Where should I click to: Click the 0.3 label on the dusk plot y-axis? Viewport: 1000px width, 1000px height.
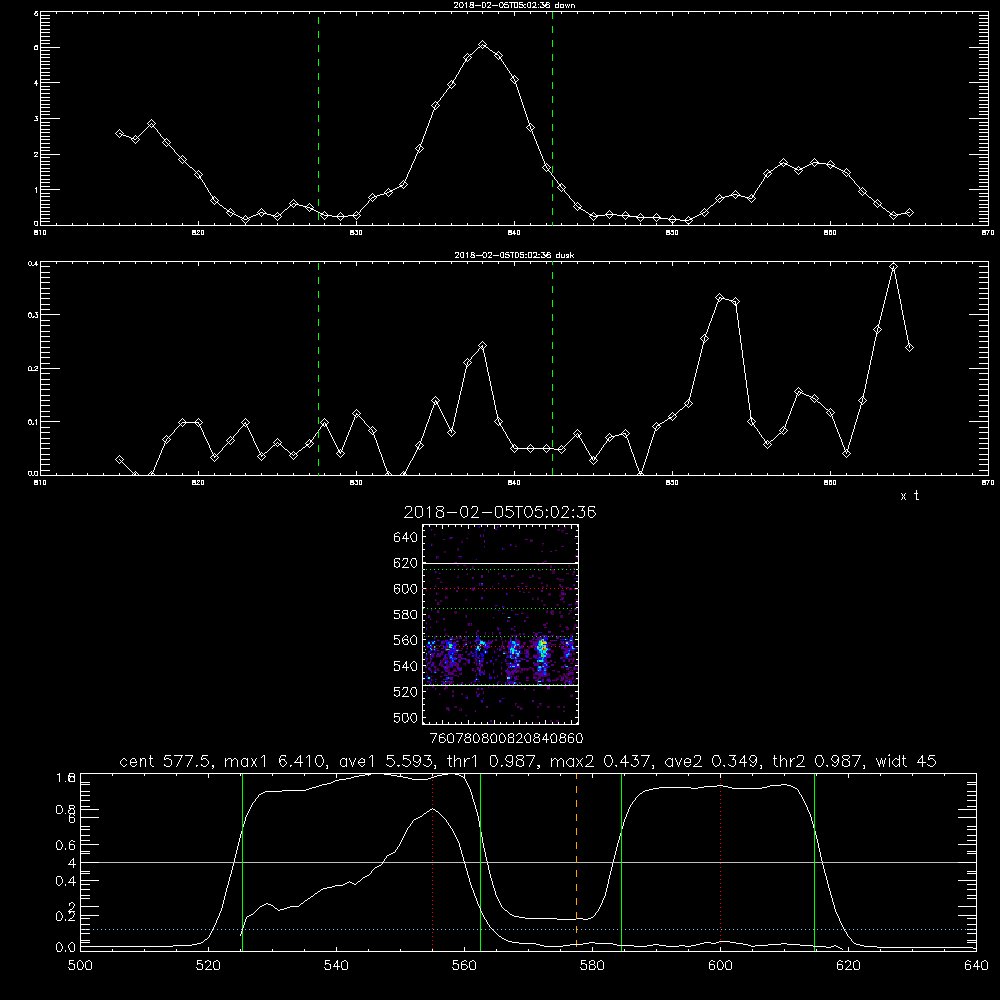click(31, 315)
